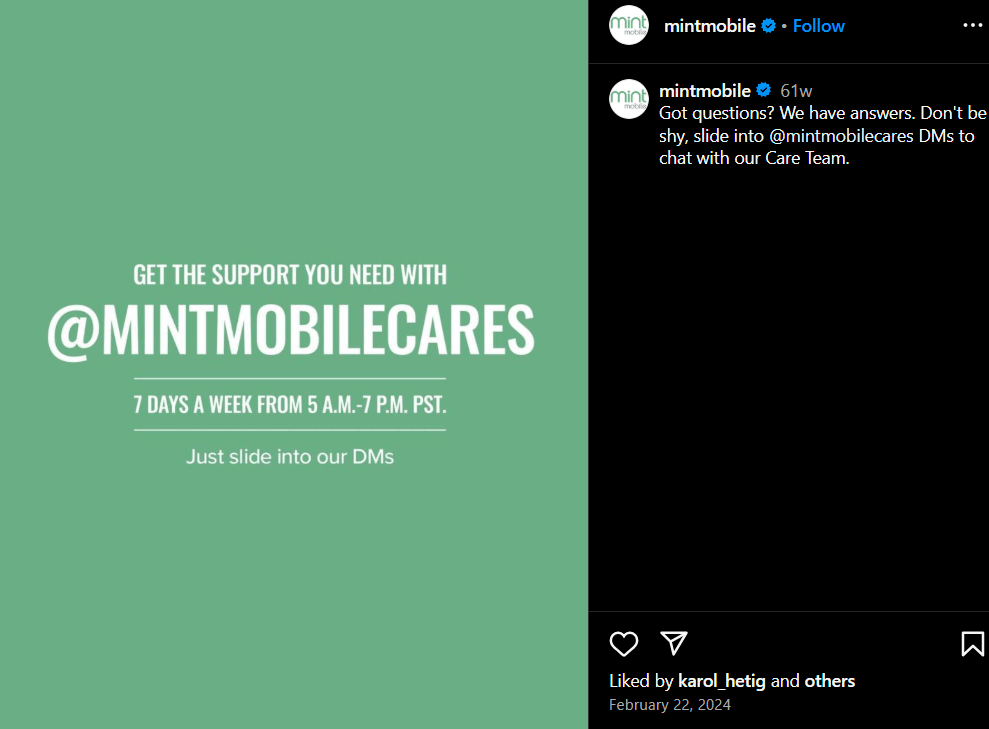
Task: Open the mintmobile username above the caption
Action: [705, 91]
